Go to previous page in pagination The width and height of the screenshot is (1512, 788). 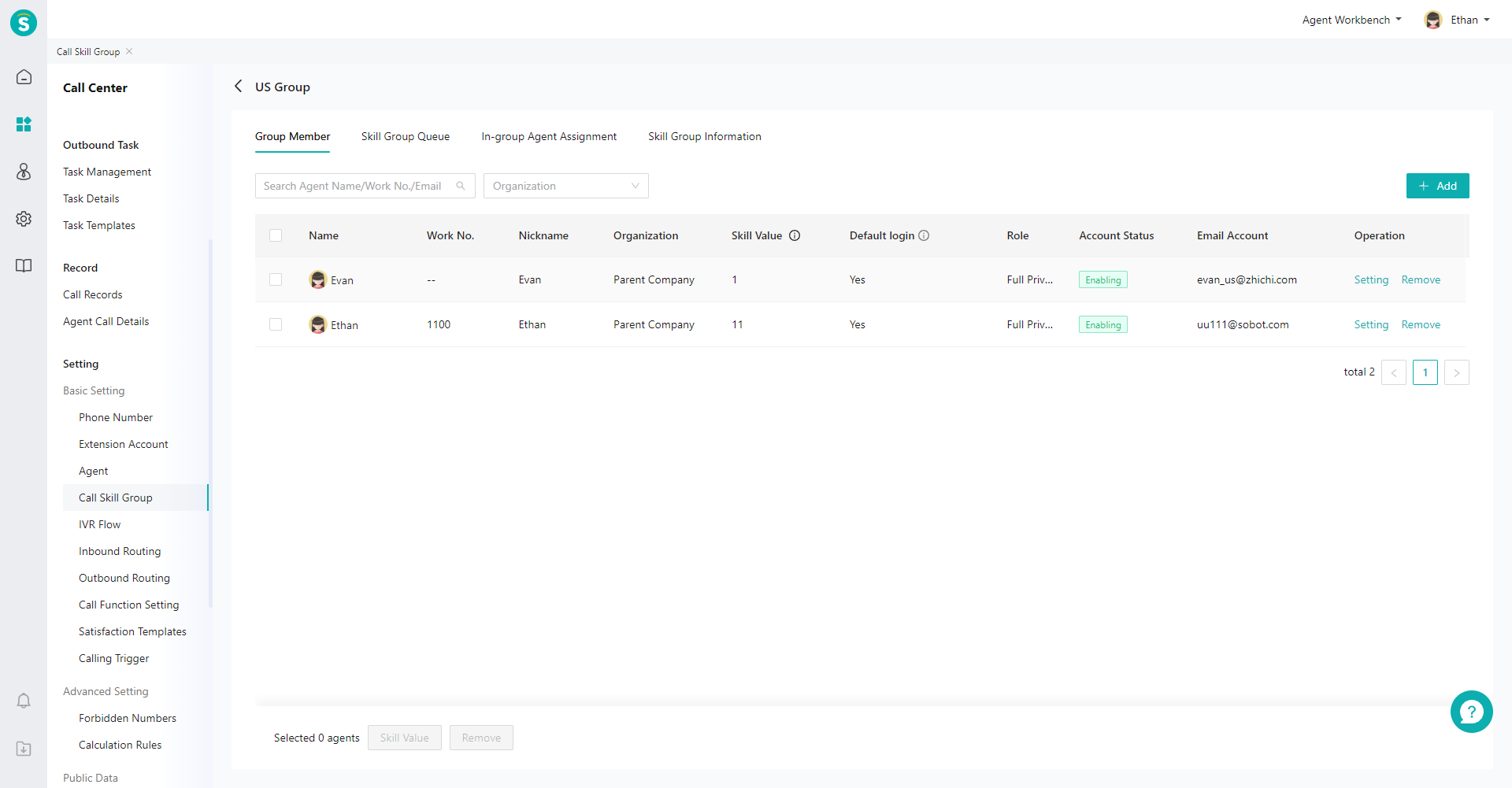(x=1393, y=372)
